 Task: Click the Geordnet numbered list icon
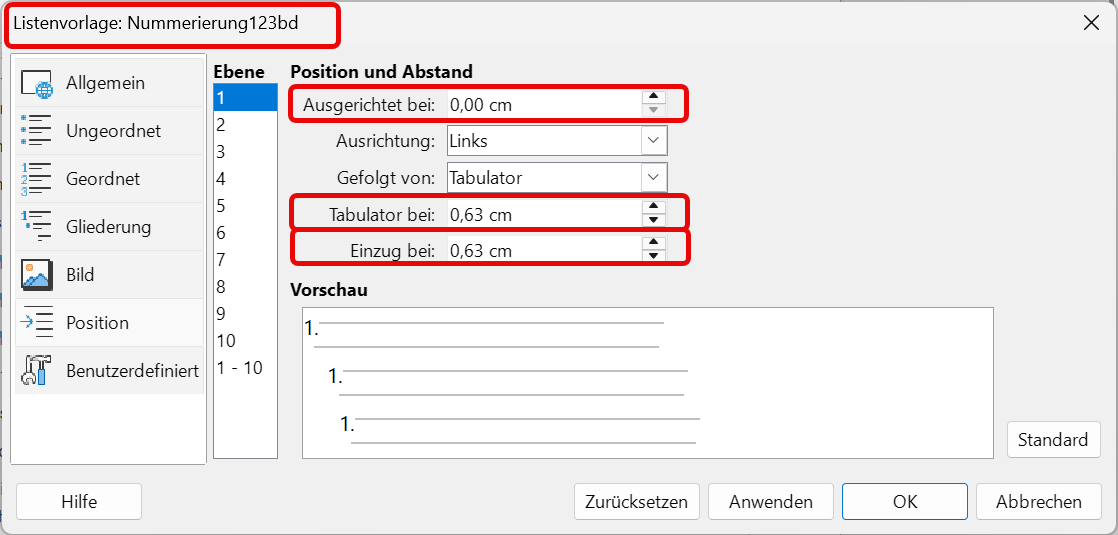(36, 179)
